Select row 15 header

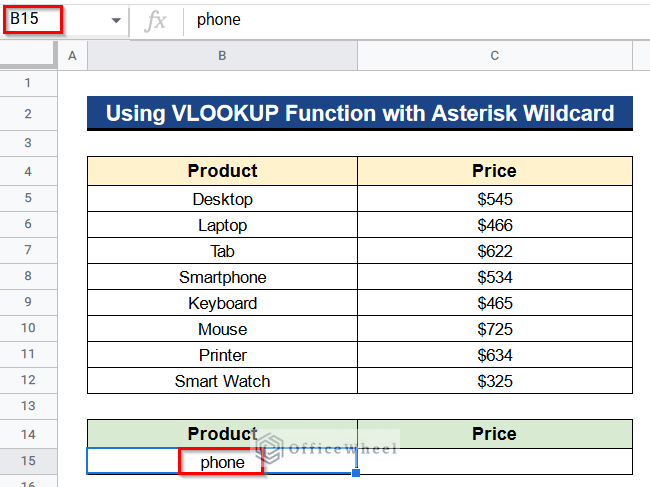28,461
